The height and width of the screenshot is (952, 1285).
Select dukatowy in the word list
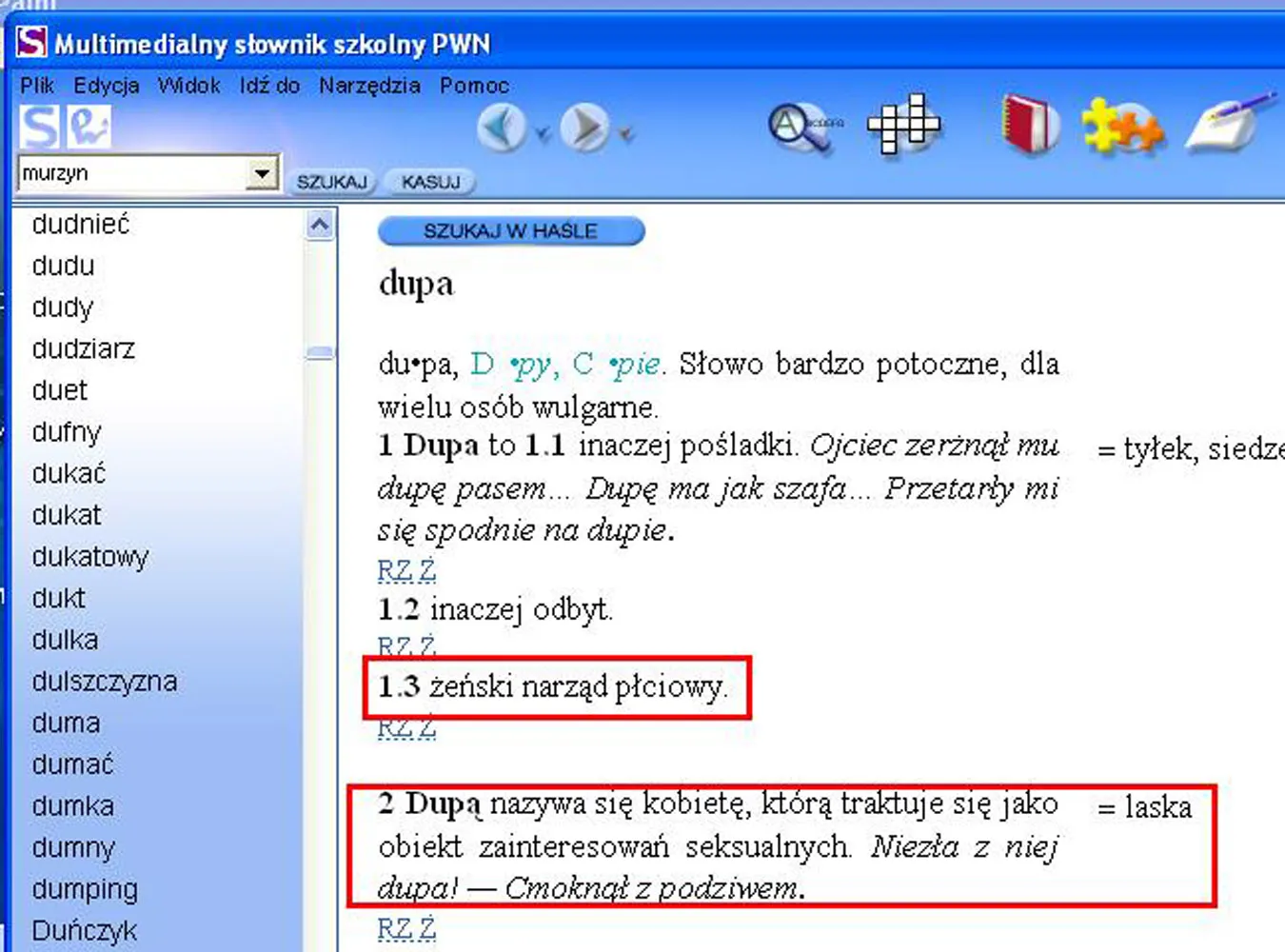tap(90, 557)
